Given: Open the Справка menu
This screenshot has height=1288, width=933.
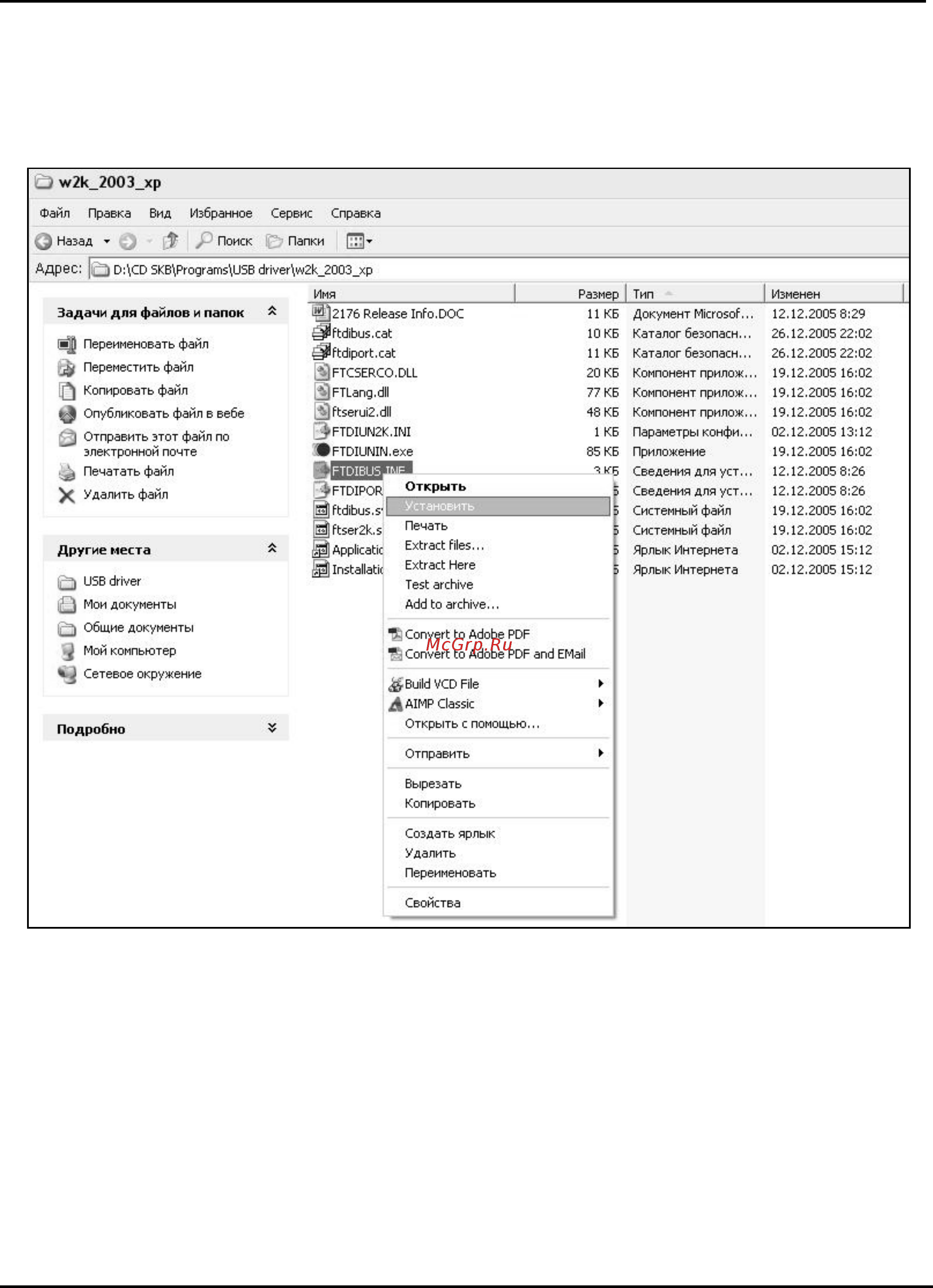Looking at the screenshot, I should point(356,214).
